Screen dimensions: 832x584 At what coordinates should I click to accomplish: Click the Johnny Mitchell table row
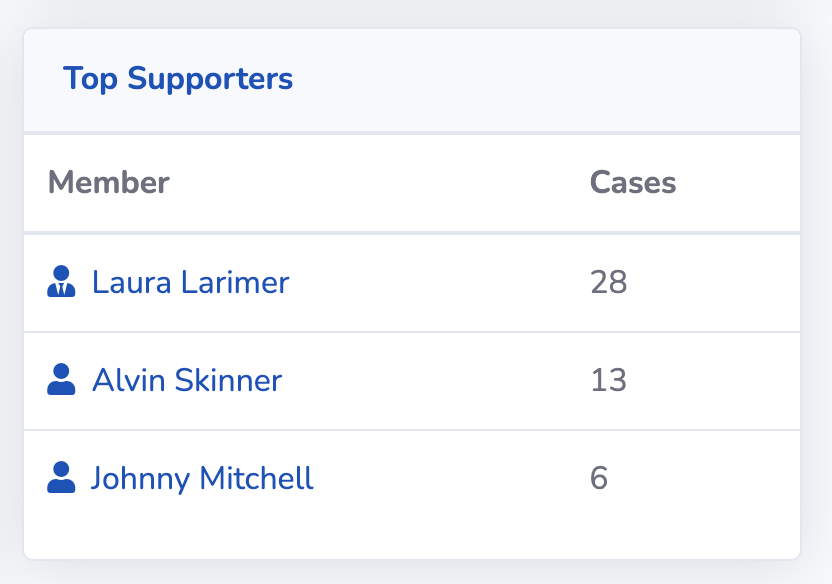pos(412,479)
